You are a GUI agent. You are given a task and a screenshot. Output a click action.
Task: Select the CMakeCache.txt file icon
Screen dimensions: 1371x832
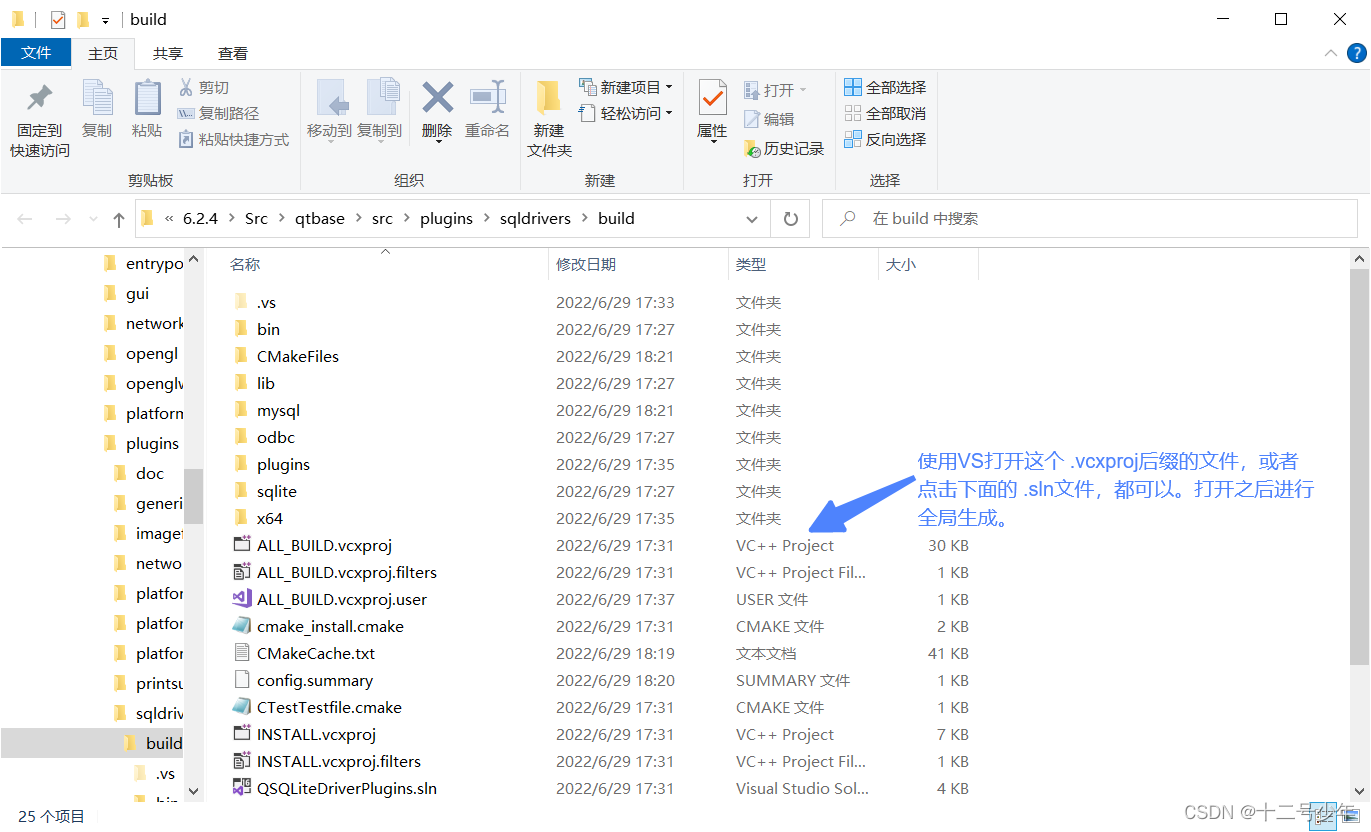[241, 653]
